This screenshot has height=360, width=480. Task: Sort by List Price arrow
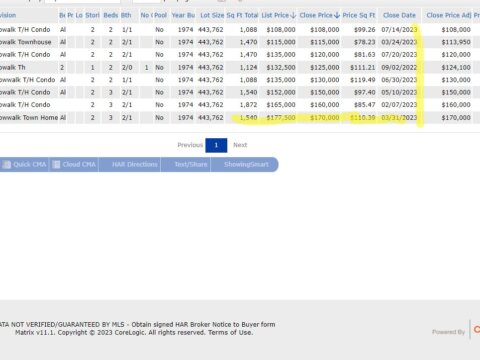click(293, 15)
